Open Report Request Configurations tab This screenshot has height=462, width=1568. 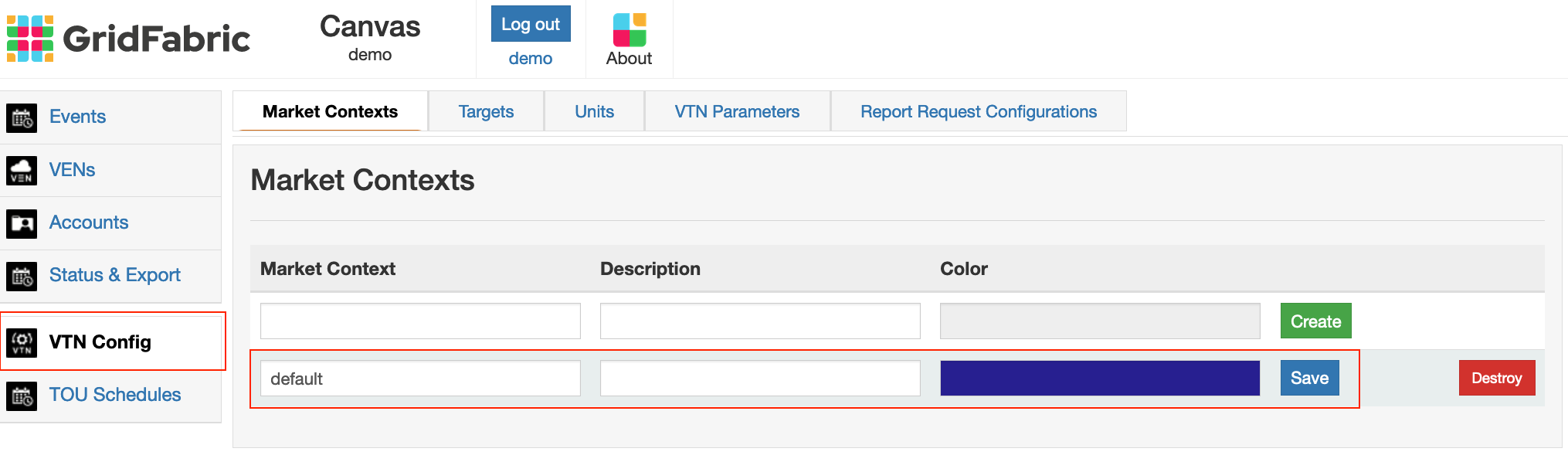click(978, 111)
